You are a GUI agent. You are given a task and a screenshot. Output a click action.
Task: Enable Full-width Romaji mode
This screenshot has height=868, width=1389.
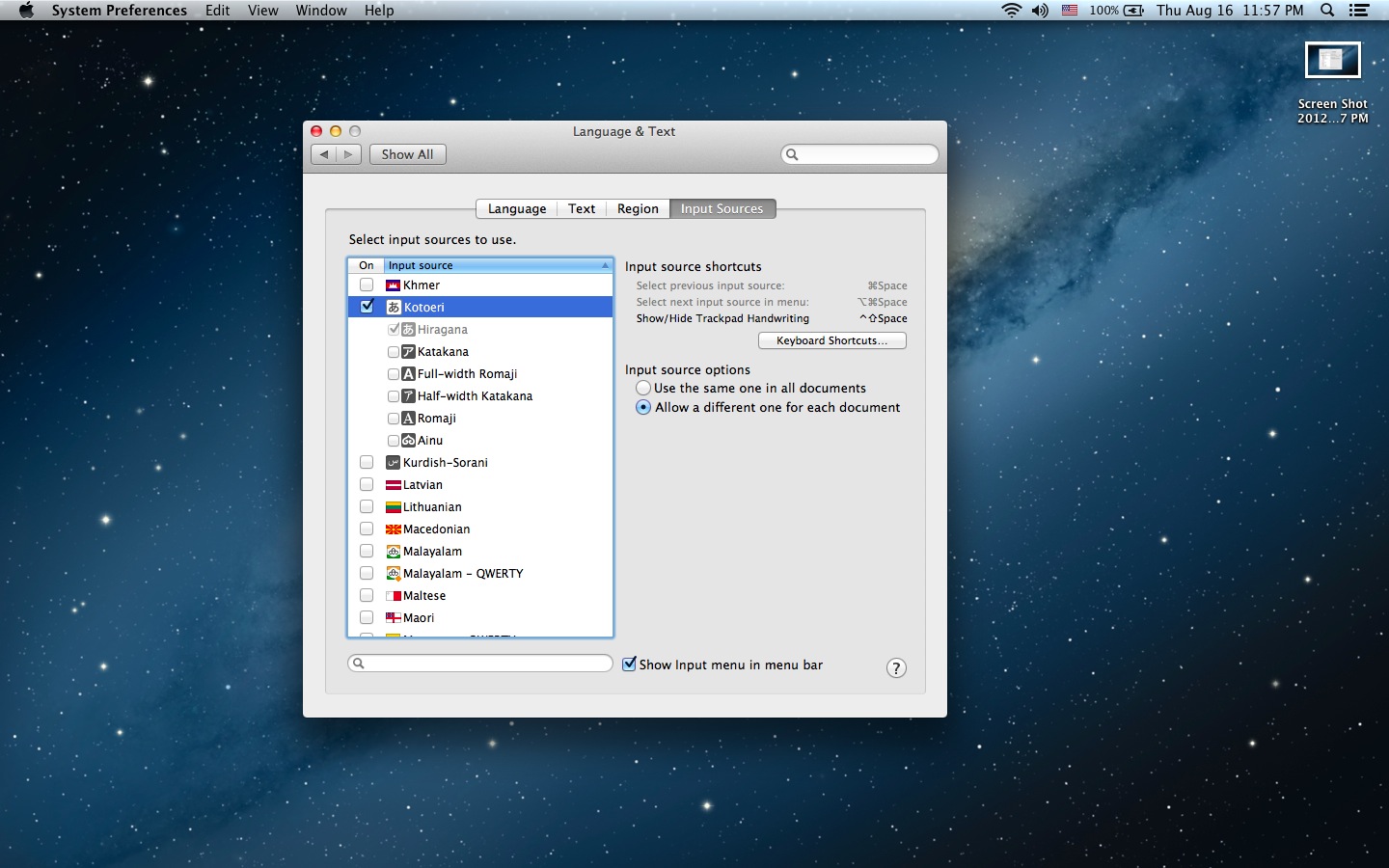point(394,374)
